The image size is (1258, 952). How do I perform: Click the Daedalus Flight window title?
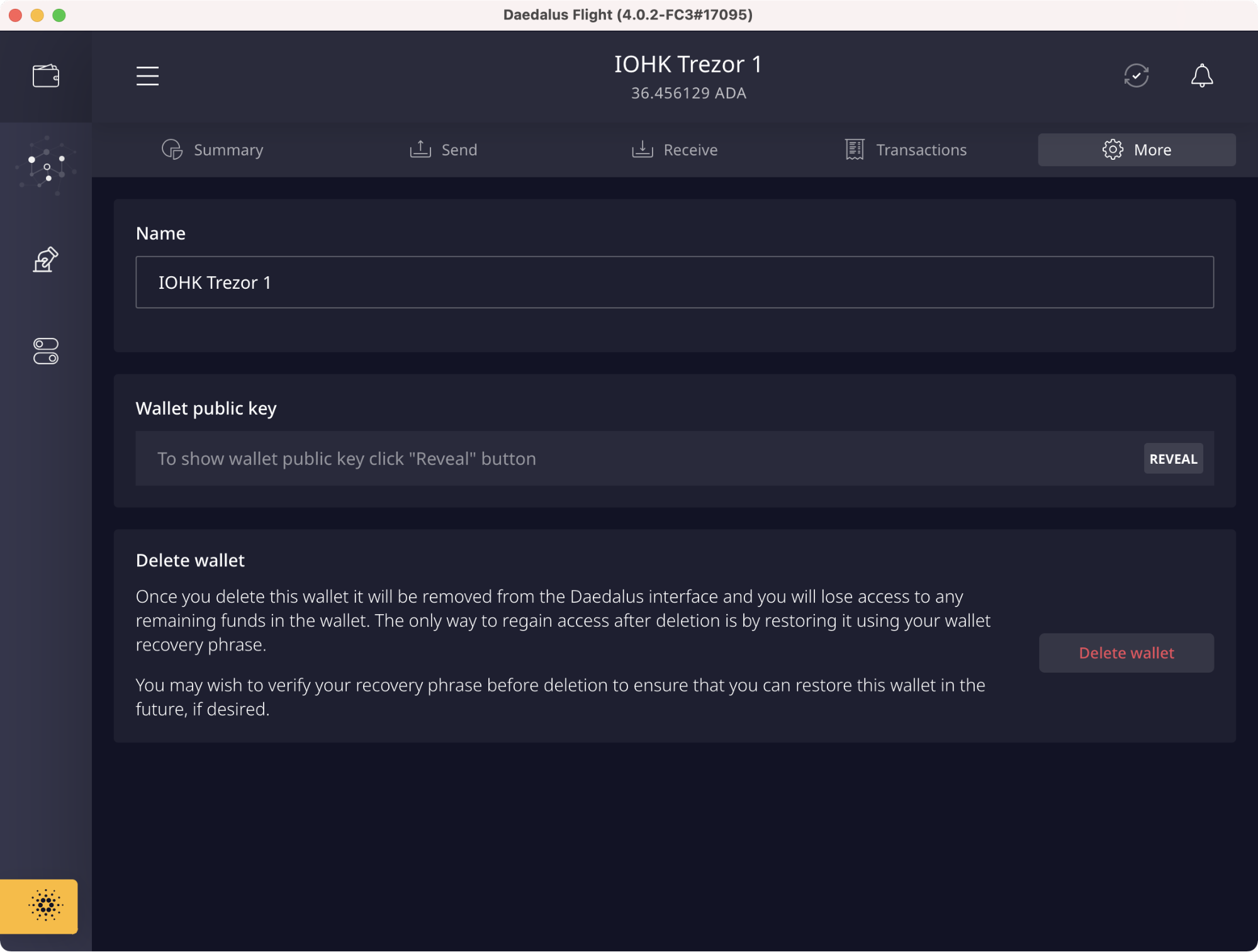(627, 14)
